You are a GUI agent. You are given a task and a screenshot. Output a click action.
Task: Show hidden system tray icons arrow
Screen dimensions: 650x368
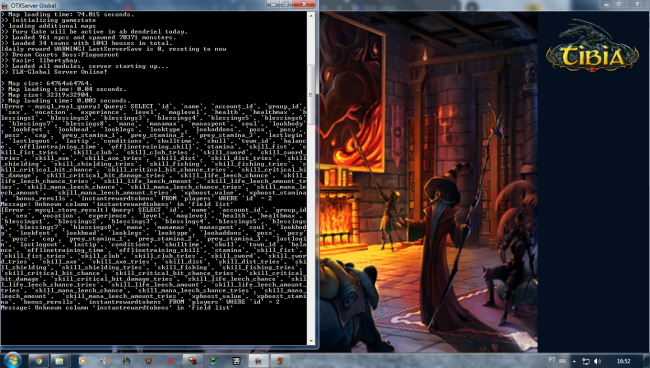pyautogui.click(x=574, y=361)
